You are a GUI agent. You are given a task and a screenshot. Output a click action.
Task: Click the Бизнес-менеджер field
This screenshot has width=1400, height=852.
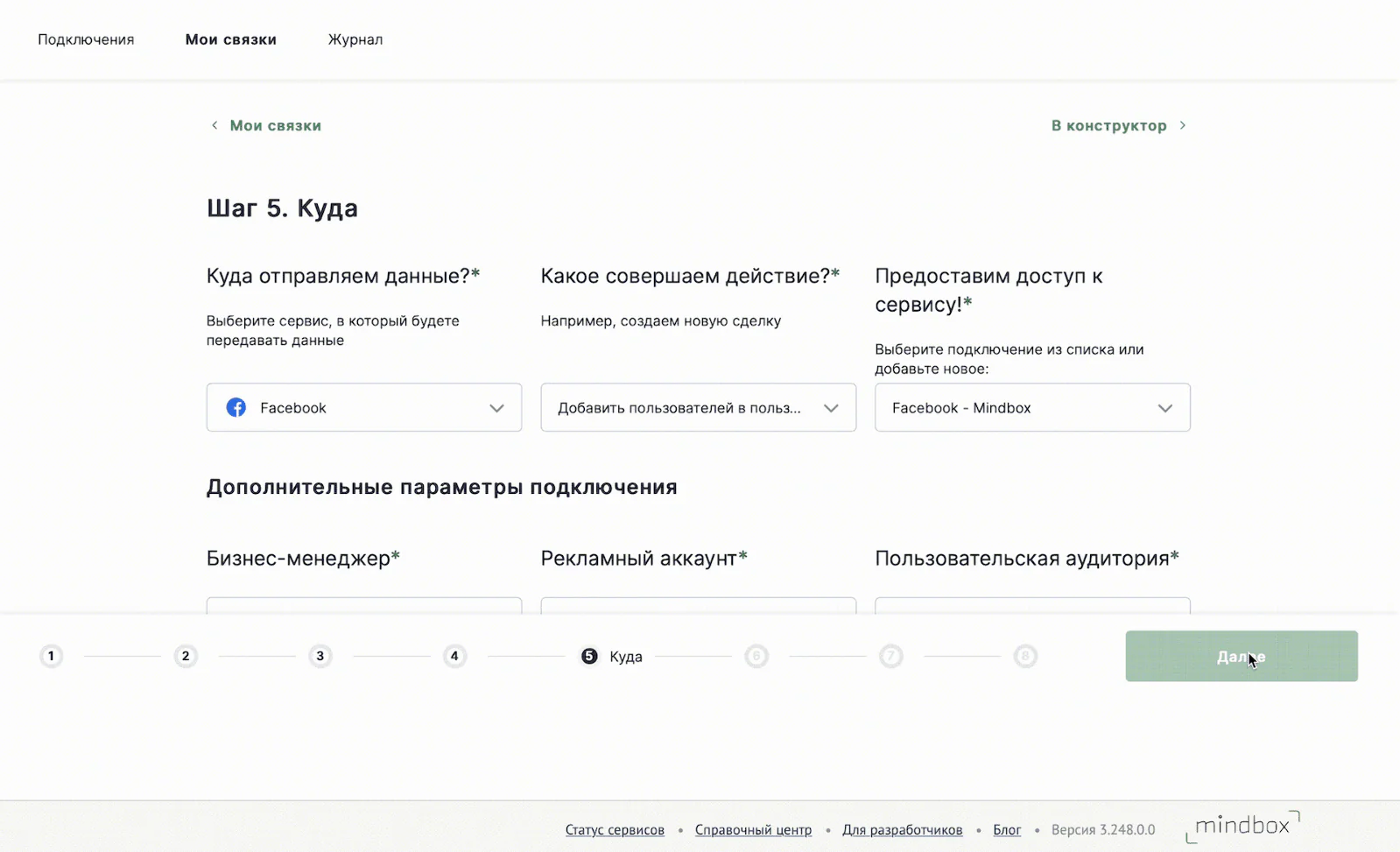[x=364, y=606]
